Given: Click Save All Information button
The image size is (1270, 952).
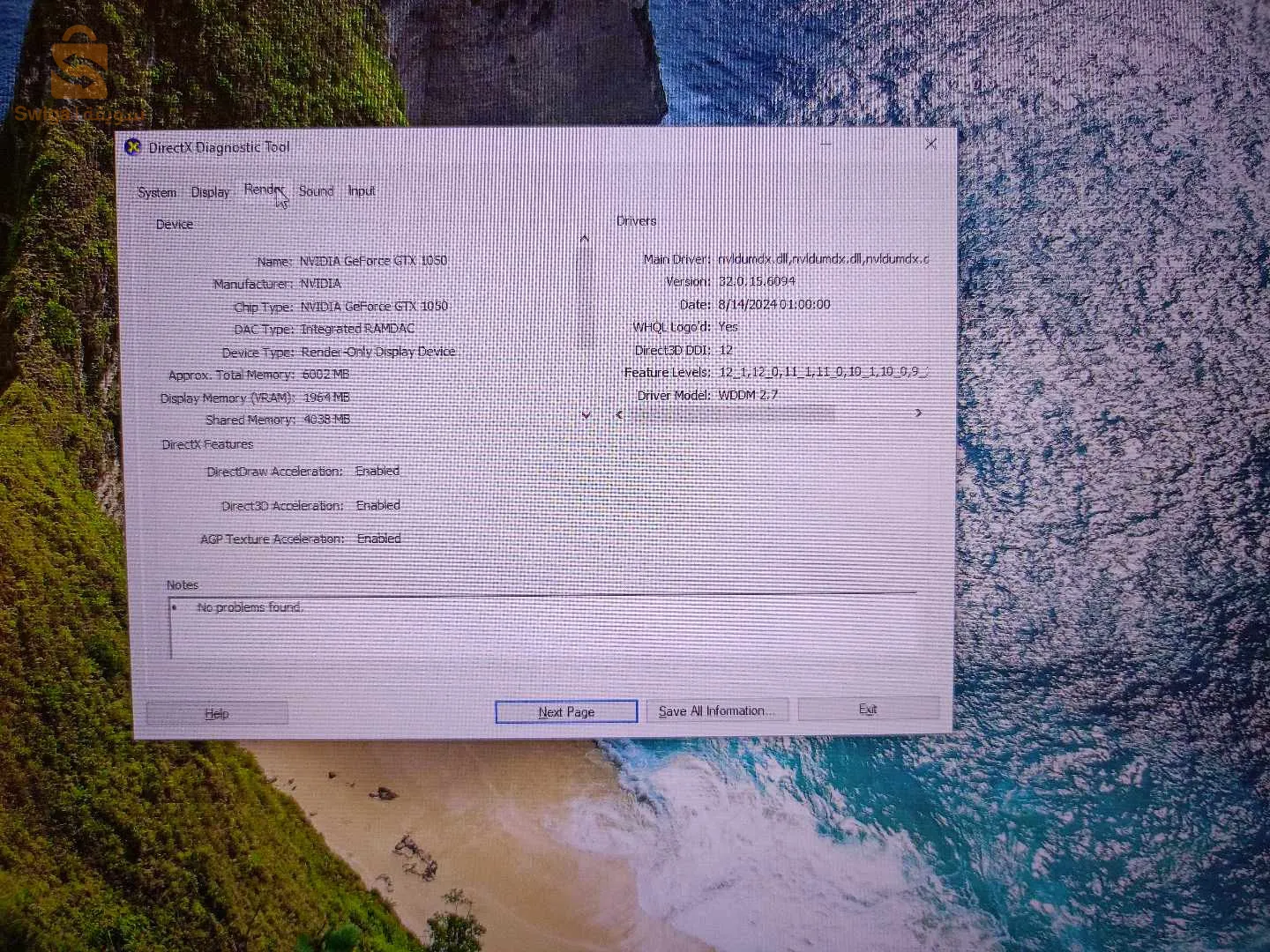Looking at the screenshot, I should 716,710.
